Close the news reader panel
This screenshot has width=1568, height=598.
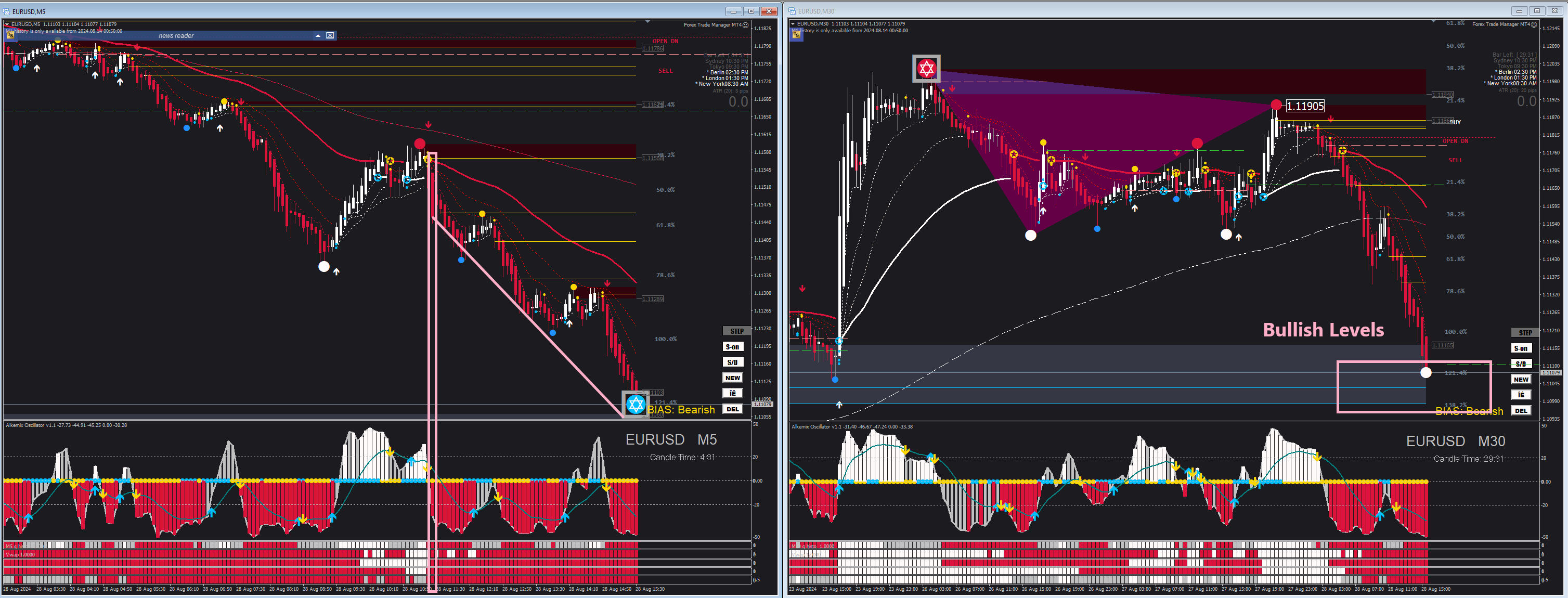coord(330,35)
